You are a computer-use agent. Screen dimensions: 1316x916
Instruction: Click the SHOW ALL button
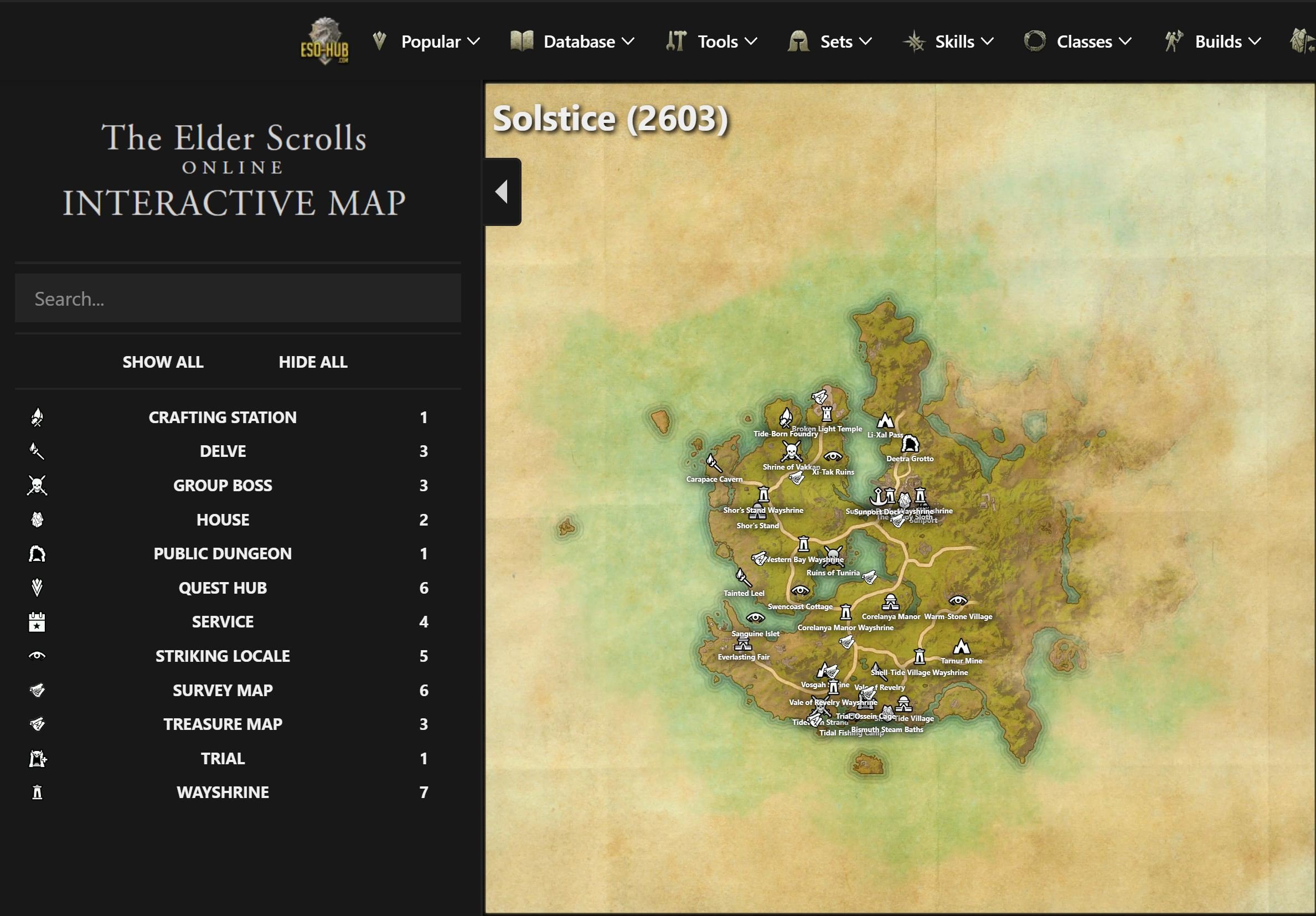click(x=163, y=362)
